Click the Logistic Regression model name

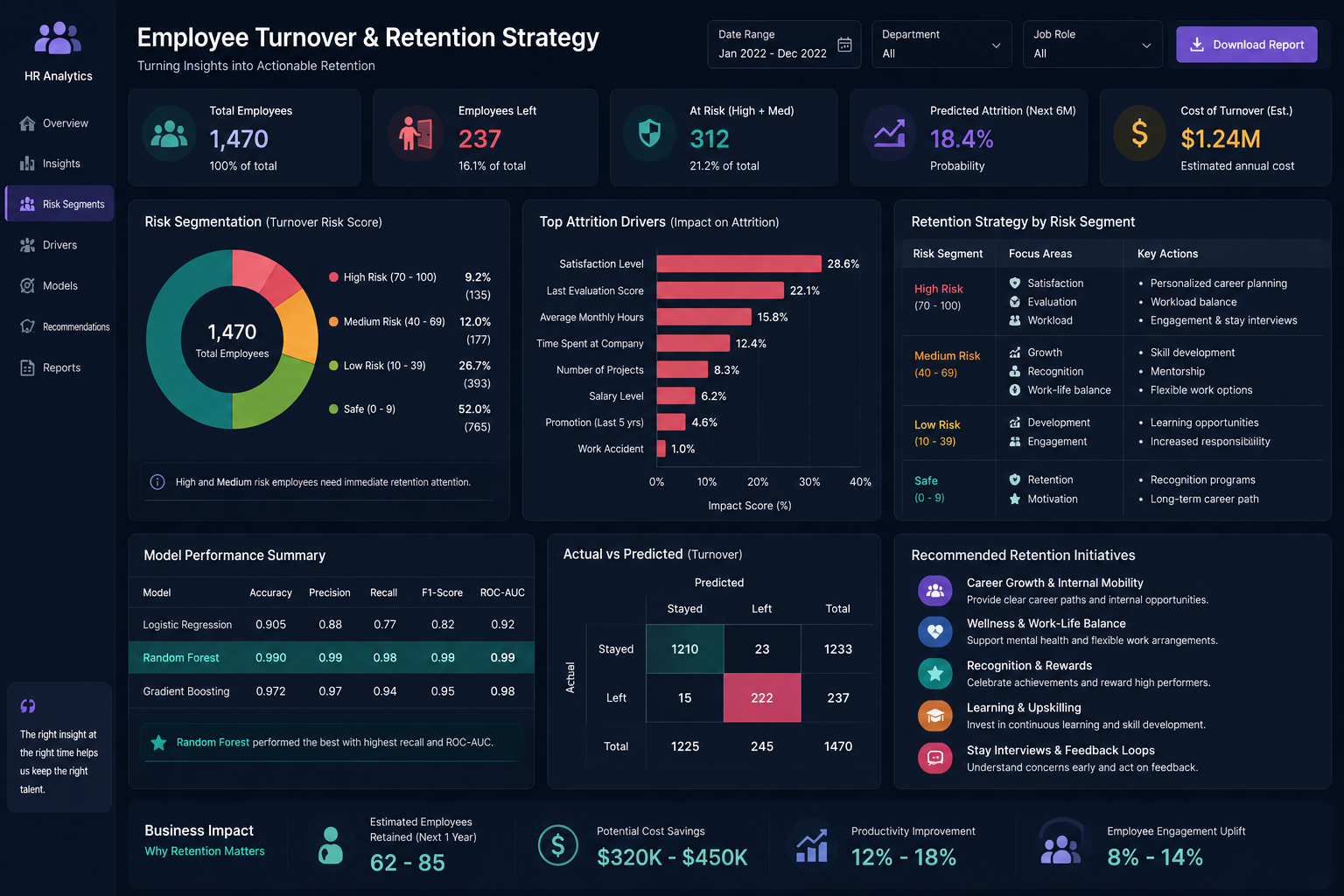coord(187,625)
